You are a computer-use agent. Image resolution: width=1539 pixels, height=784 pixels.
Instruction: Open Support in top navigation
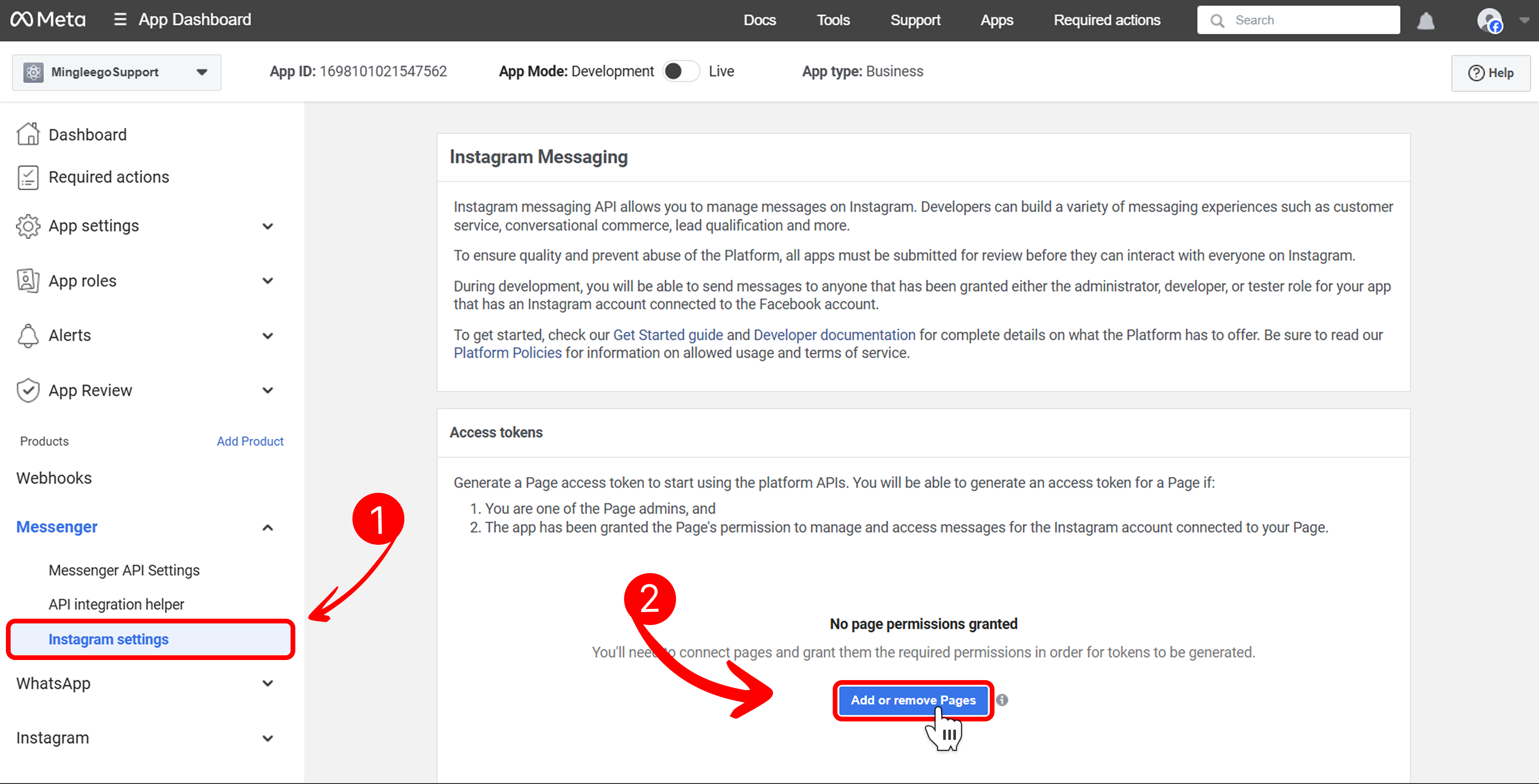point(915,20)
